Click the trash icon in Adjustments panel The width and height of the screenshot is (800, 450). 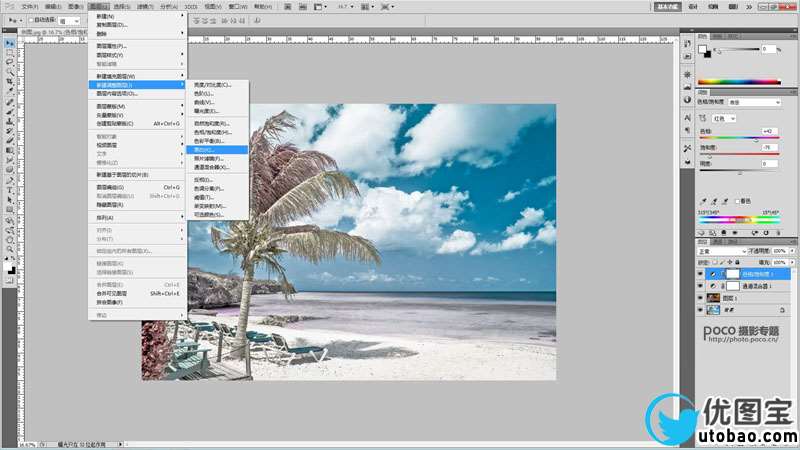[x=780, y=233]
